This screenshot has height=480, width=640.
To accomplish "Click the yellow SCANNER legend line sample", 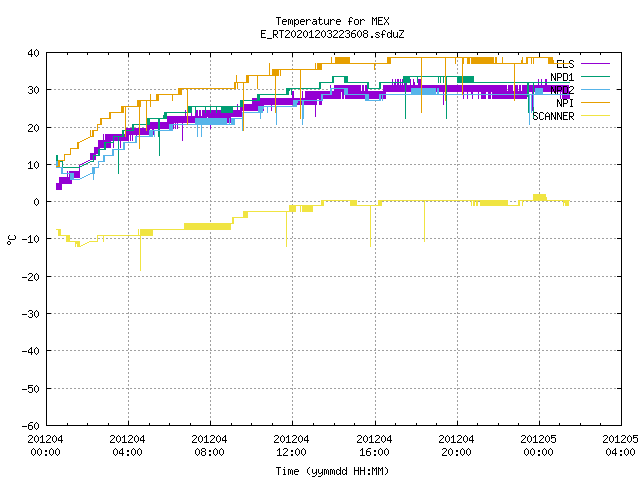I will [x=595, y=116].
